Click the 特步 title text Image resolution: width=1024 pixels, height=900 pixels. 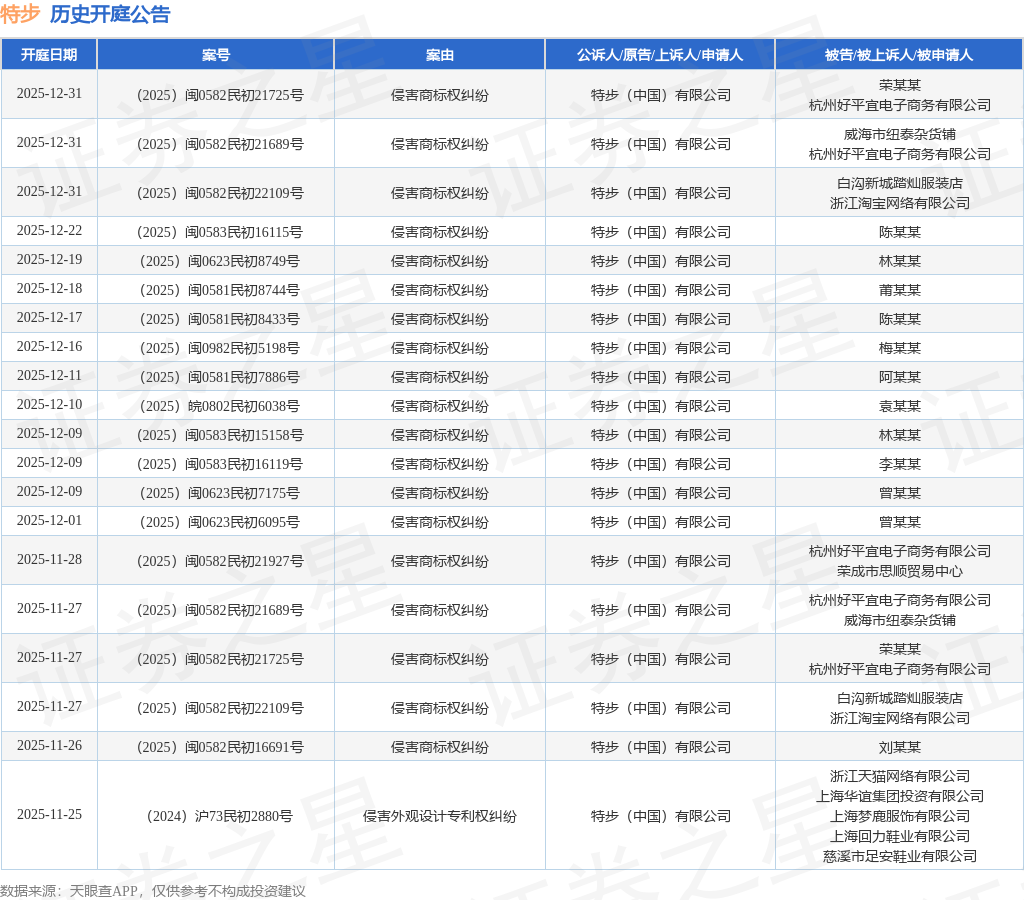point(20,14)
